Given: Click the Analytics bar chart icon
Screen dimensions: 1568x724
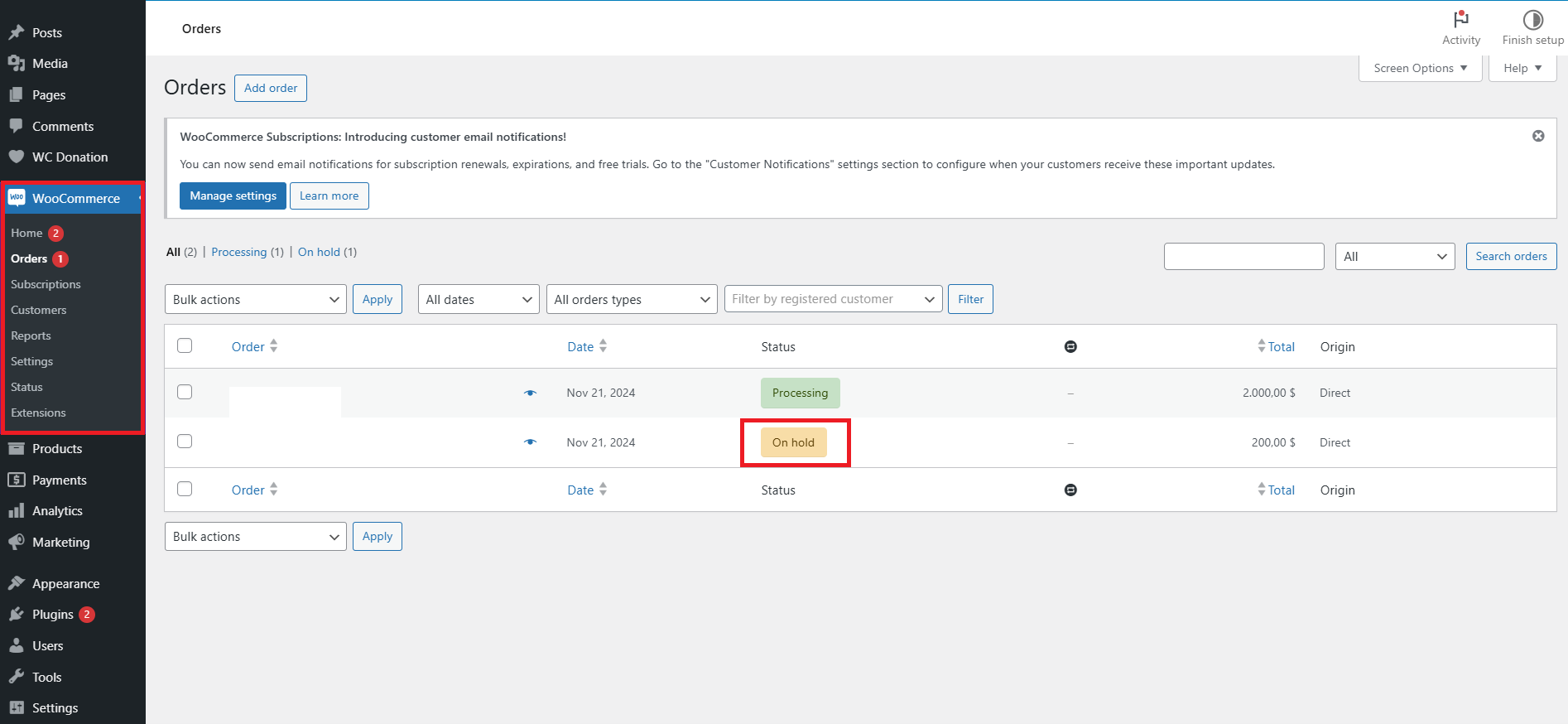Looking at the screenshot, I should click(x=16, y=510).
